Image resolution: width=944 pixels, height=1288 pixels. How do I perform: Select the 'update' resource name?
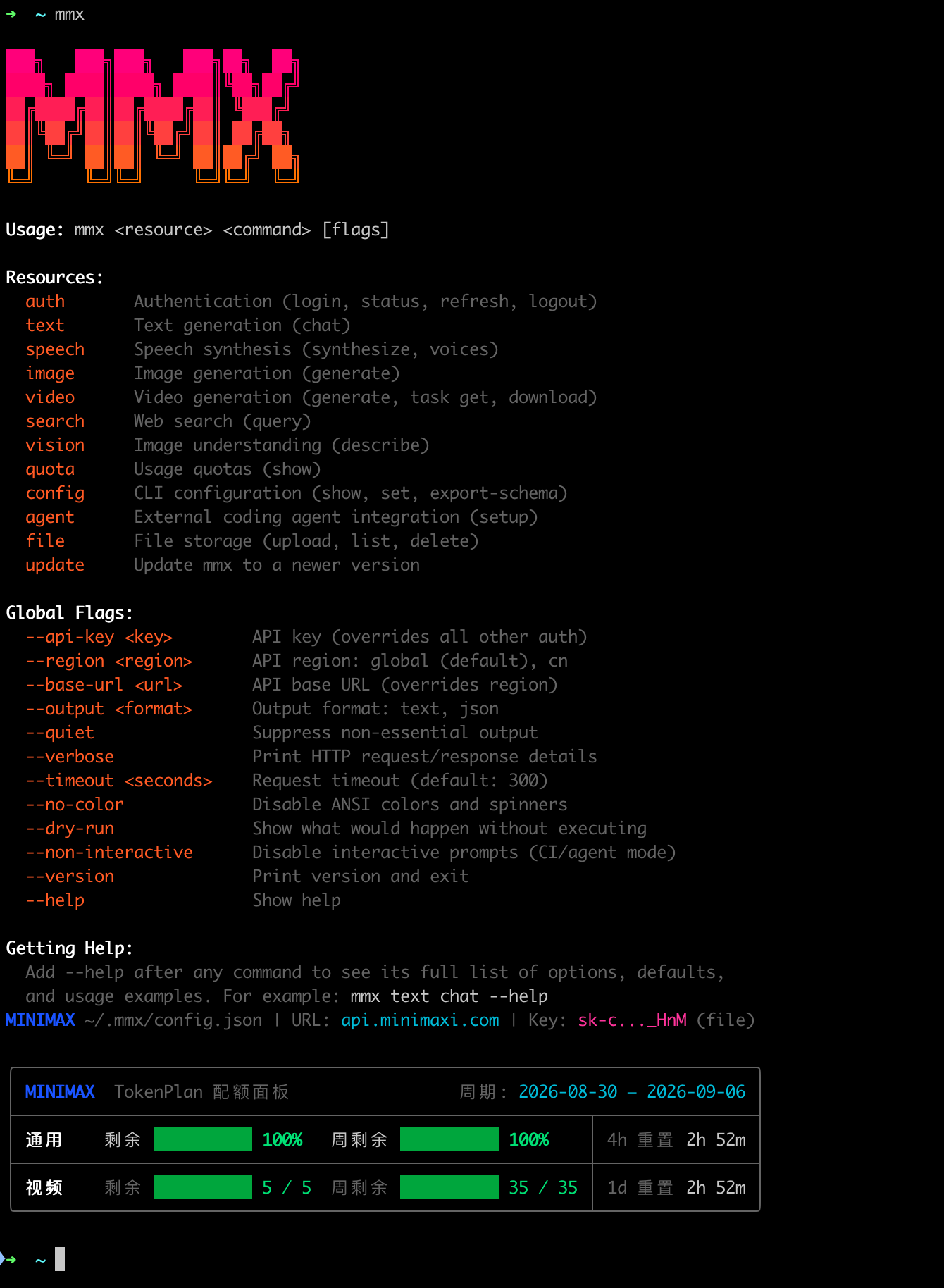(x=55, y=565)
